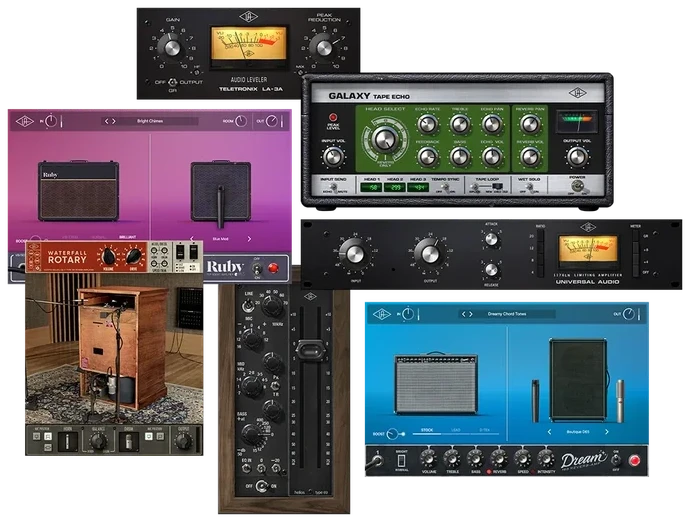Click the IN knob in Ruby's top bar

click(x=51, y=121)
